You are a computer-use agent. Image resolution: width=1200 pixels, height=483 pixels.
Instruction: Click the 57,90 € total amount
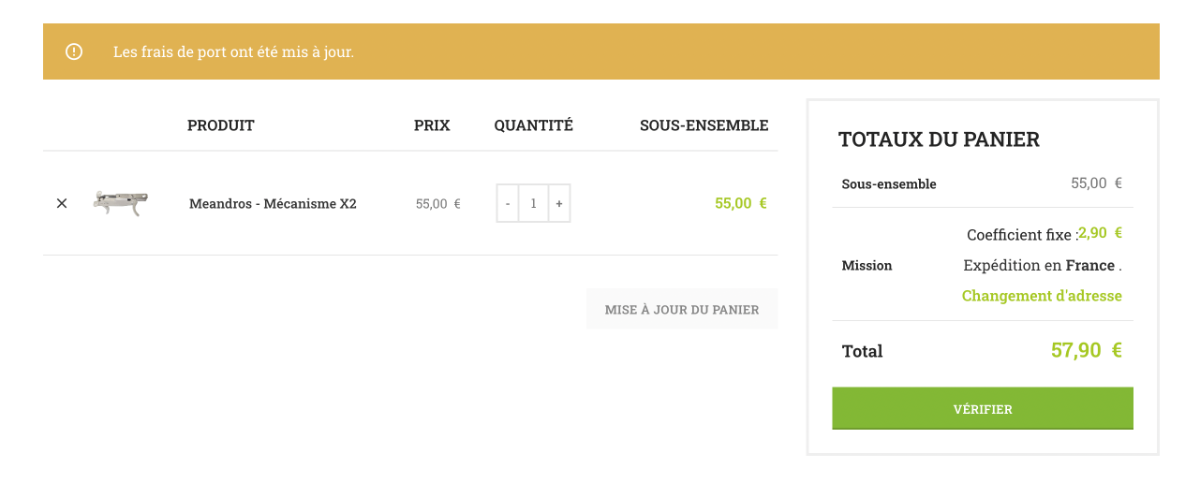(1086, 350)
